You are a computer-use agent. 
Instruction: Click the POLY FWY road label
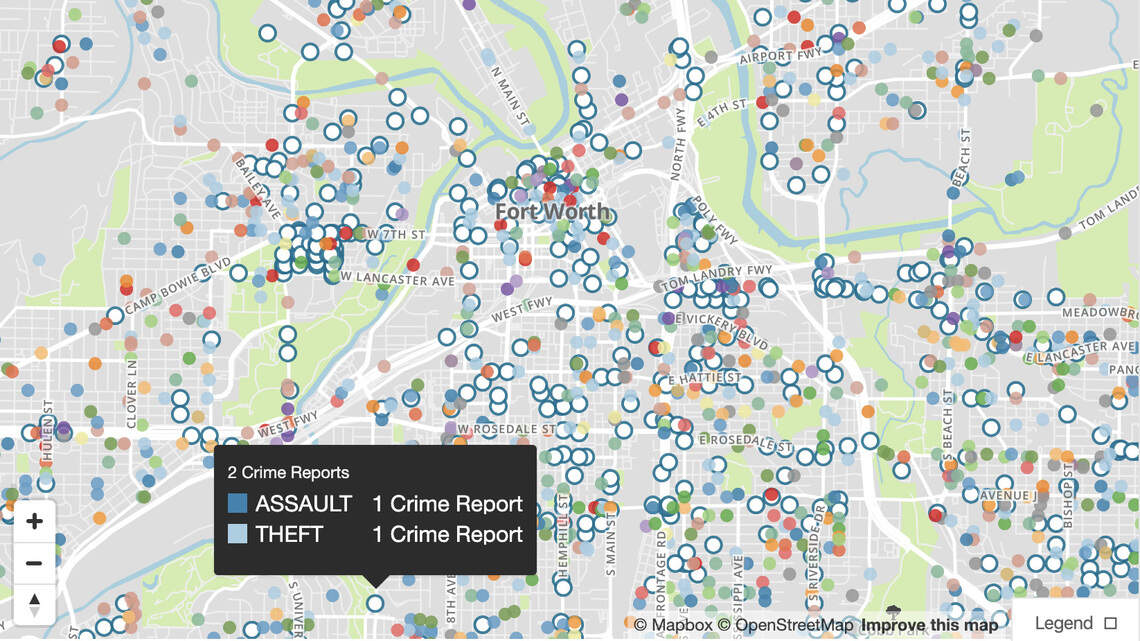pos(713,219)
